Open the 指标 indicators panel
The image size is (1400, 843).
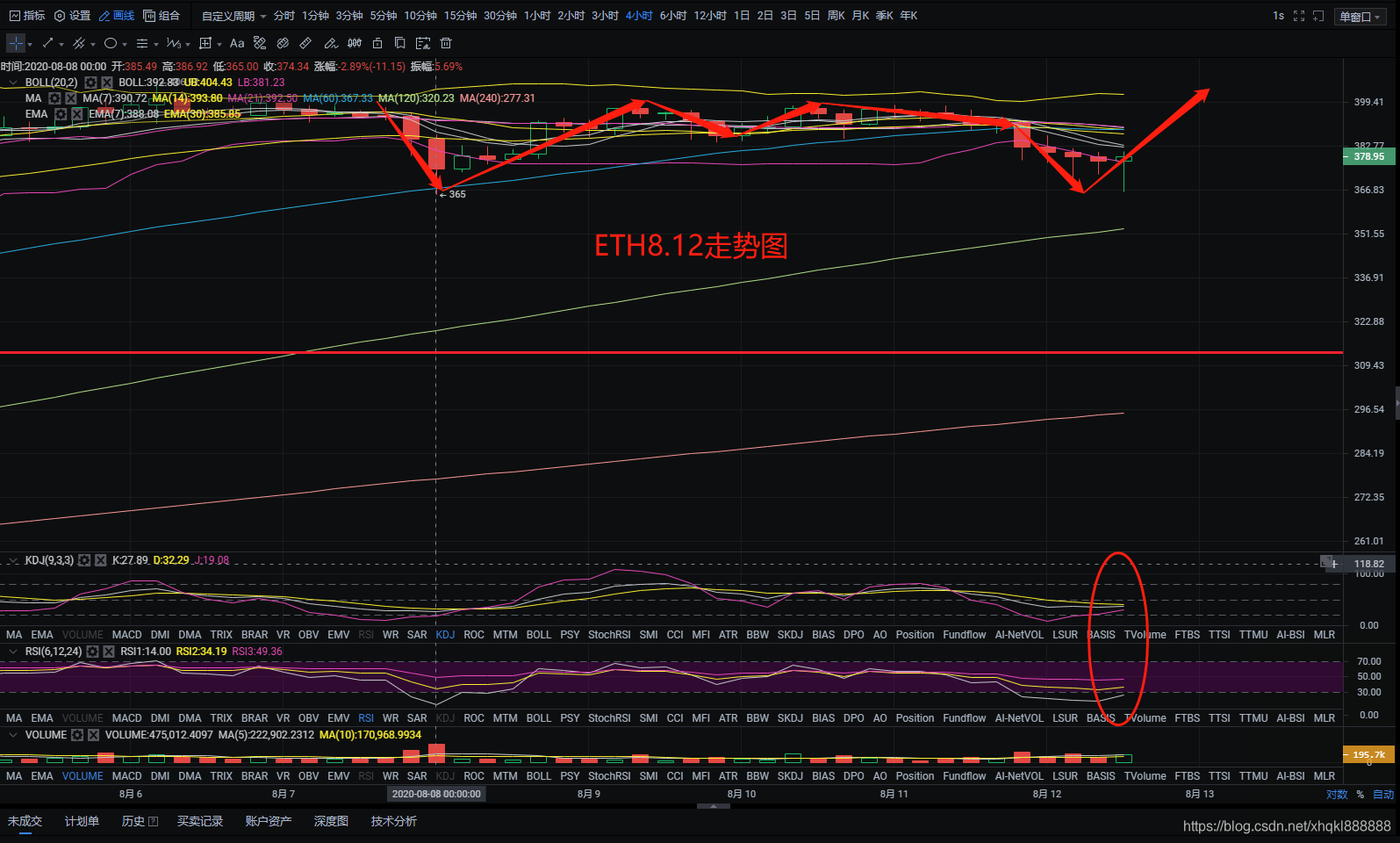(x=27, y=16)
